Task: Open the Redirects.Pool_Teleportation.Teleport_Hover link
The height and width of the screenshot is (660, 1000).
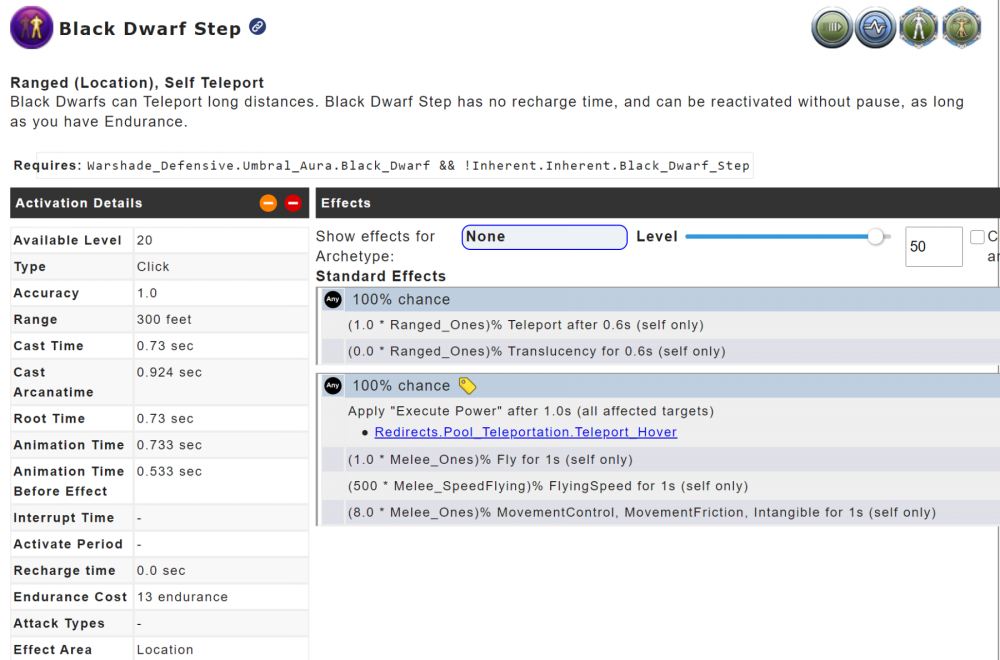Action: point(525,432)
